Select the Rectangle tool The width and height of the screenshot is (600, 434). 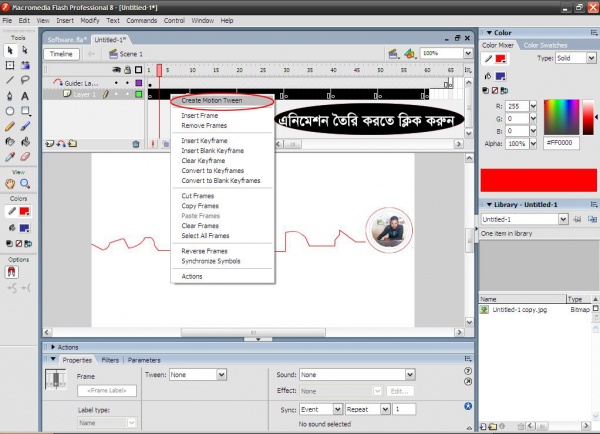(25, 111)
